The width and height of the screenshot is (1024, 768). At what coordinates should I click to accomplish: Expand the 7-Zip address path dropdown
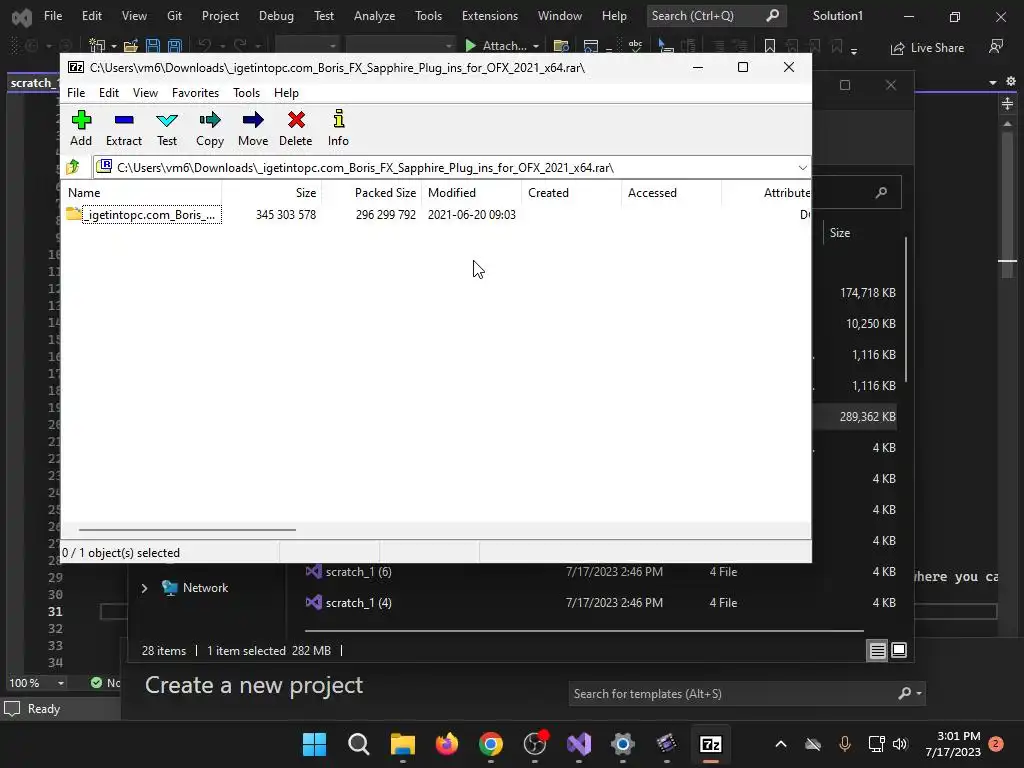[x=802, y=168]
